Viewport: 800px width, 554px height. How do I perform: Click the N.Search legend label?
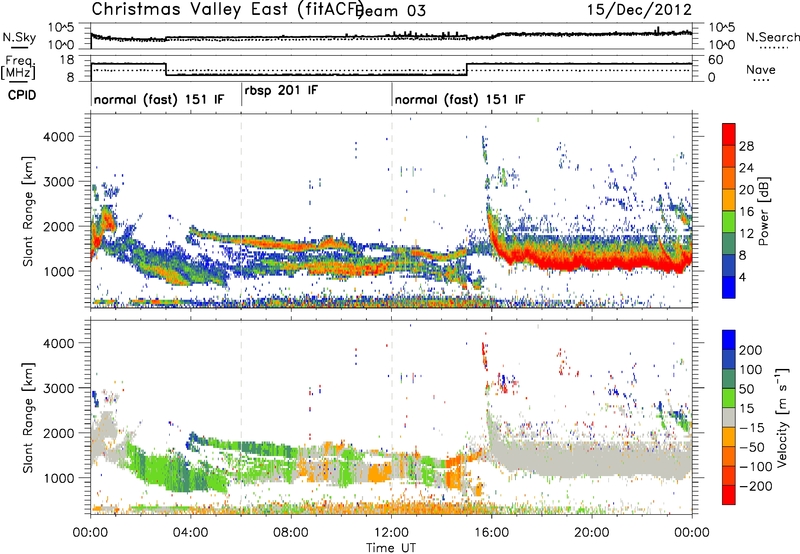click(772, 37)
